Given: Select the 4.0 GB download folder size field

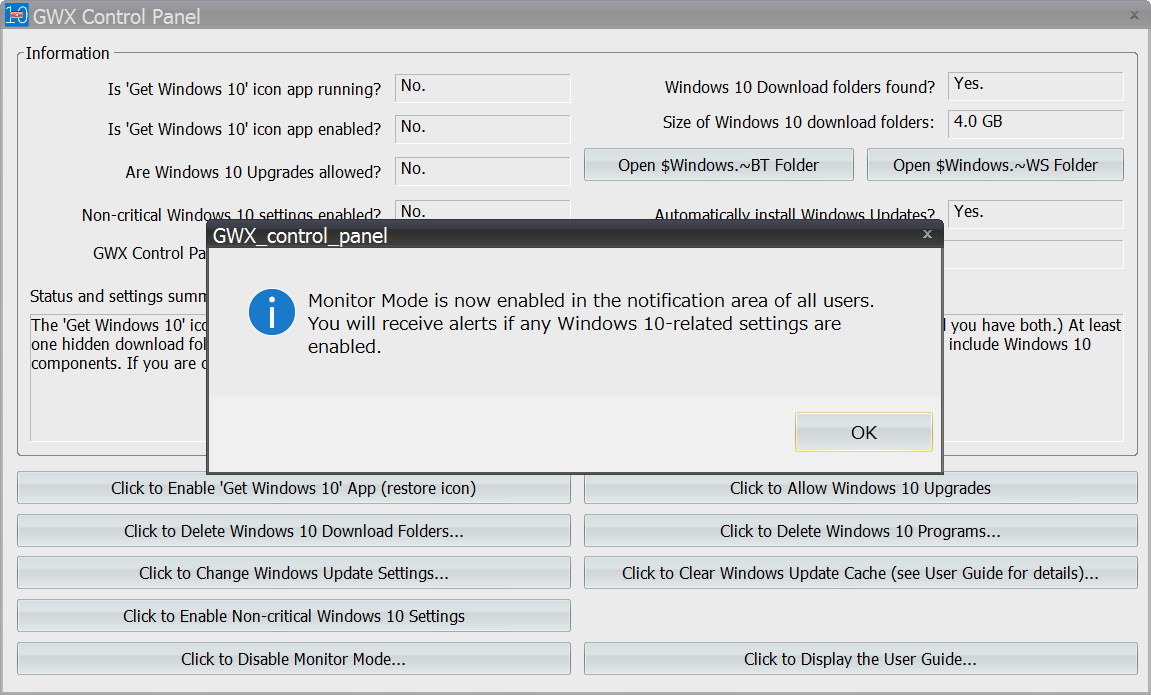Looking at the screenshot, I should pos(1035,122).
